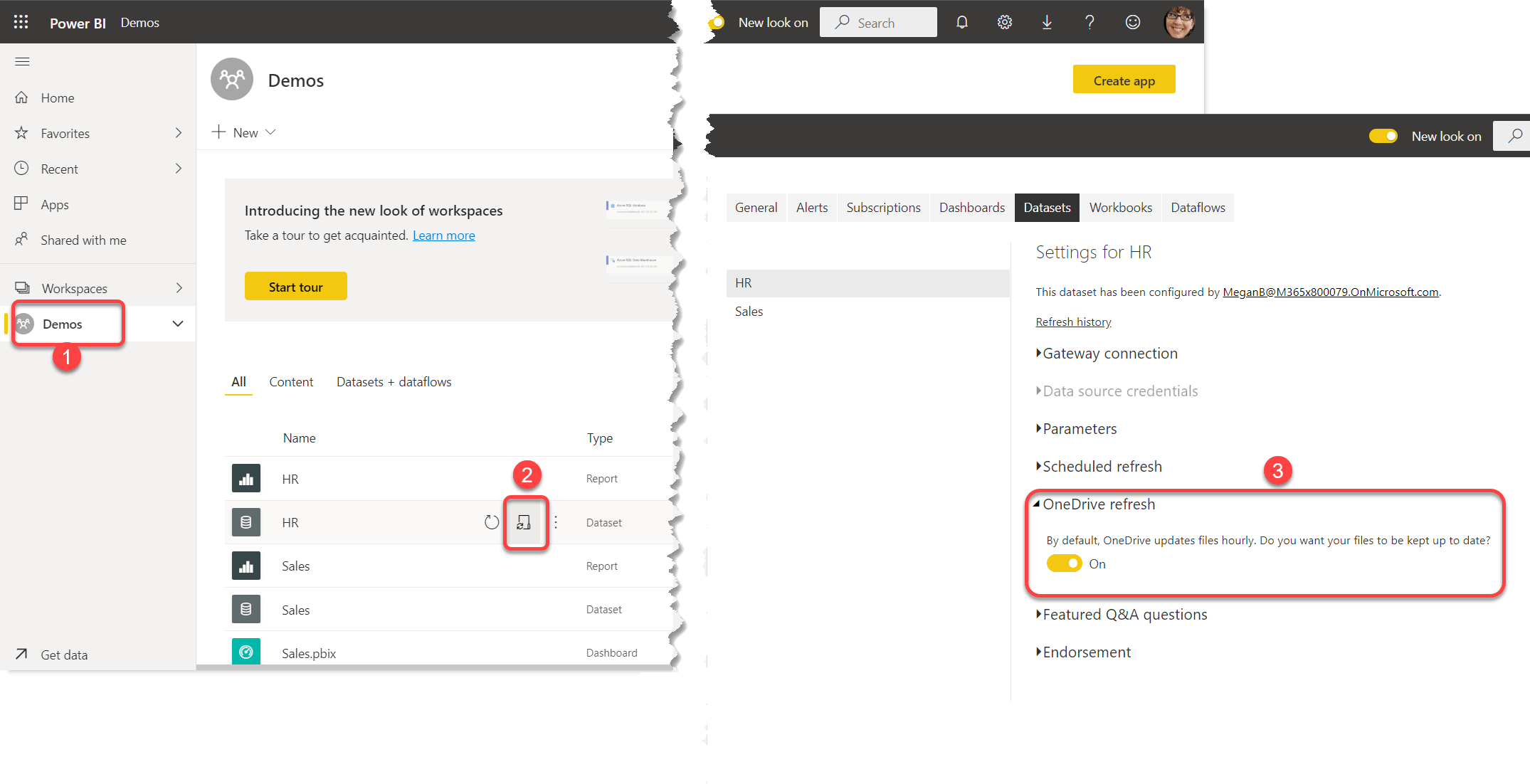Toggle the OneDrive refresh switch off

pyautogui.click(x=1065, y=563)
